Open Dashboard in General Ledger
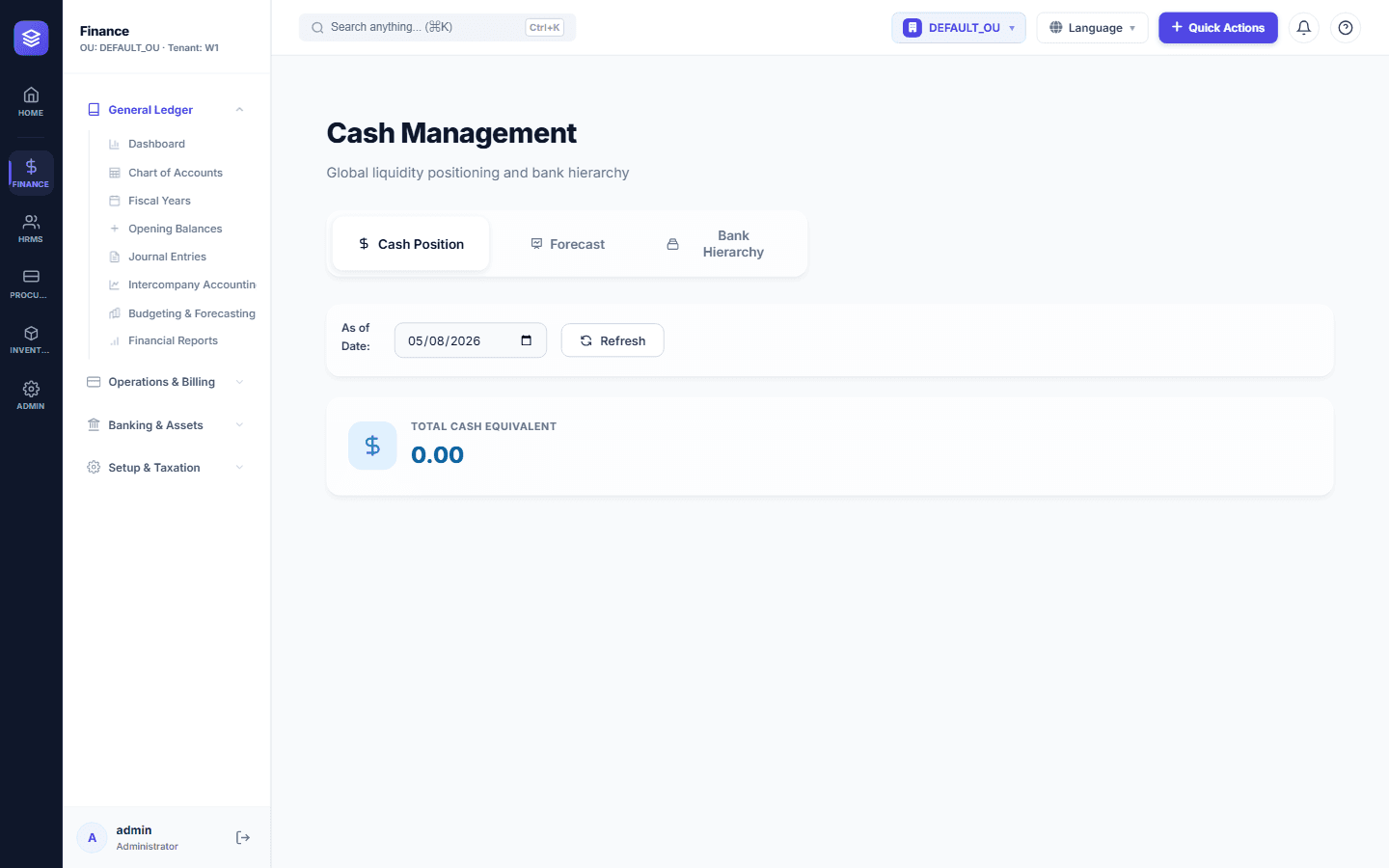The width and height of the screenshot is (1389, 868). [x=156, y=144]
